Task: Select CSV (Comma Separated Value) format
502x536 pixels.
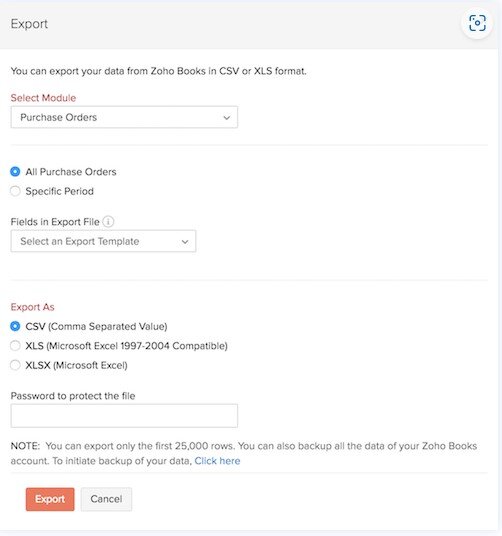Action: pos(15,326)
